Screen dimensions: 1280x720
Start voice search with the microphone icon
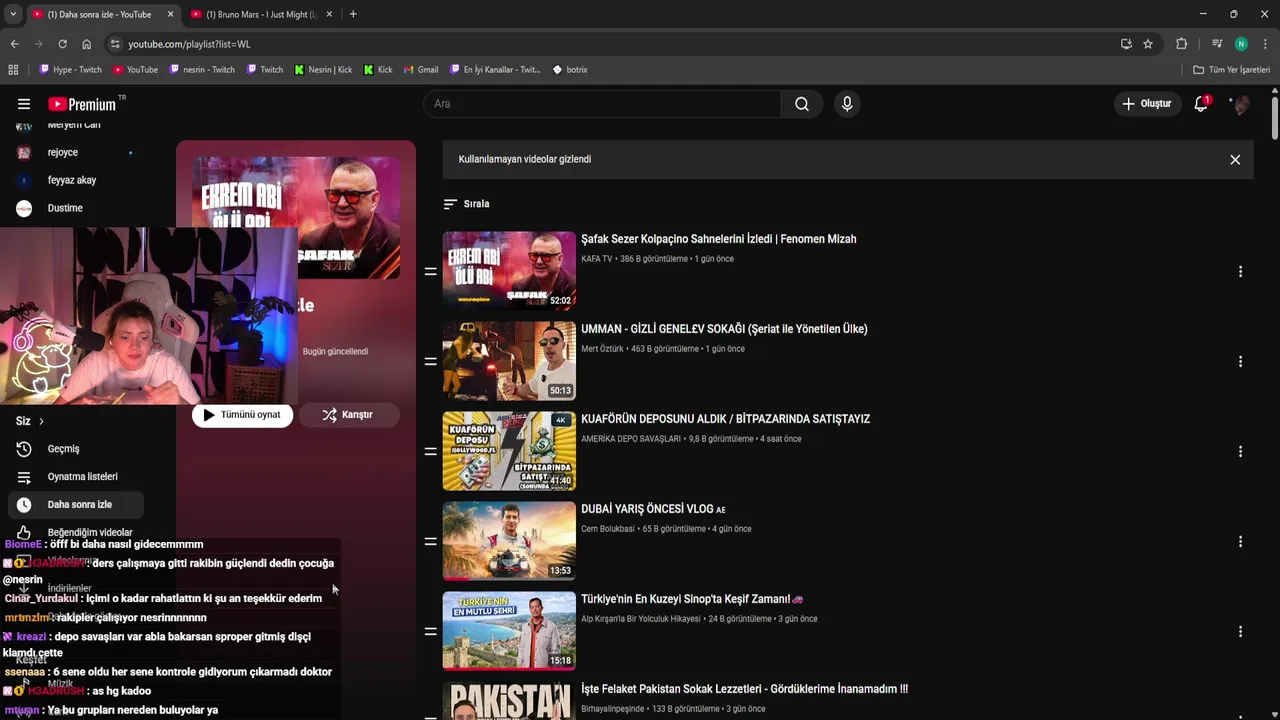[x=847, y=104]
